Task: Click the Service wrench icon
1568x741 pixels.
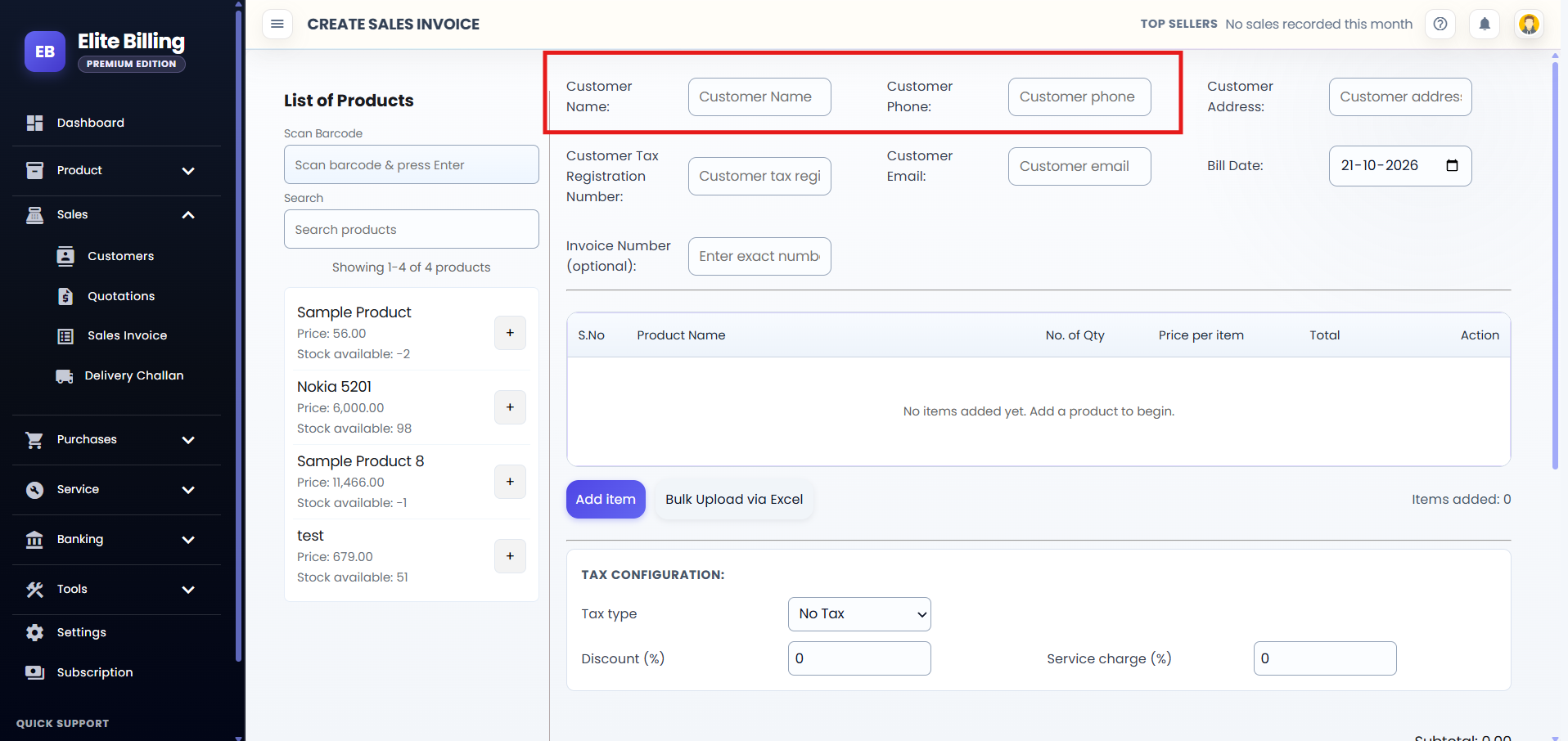Action: [34, 489]
